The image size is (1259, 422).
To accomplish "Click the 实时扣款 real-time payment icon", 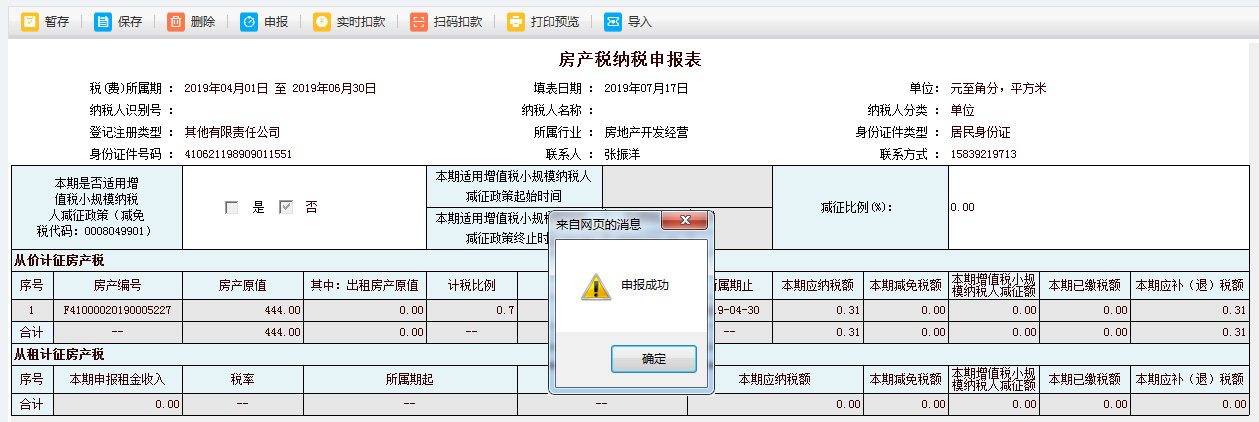I will click(x=322, y=21).
